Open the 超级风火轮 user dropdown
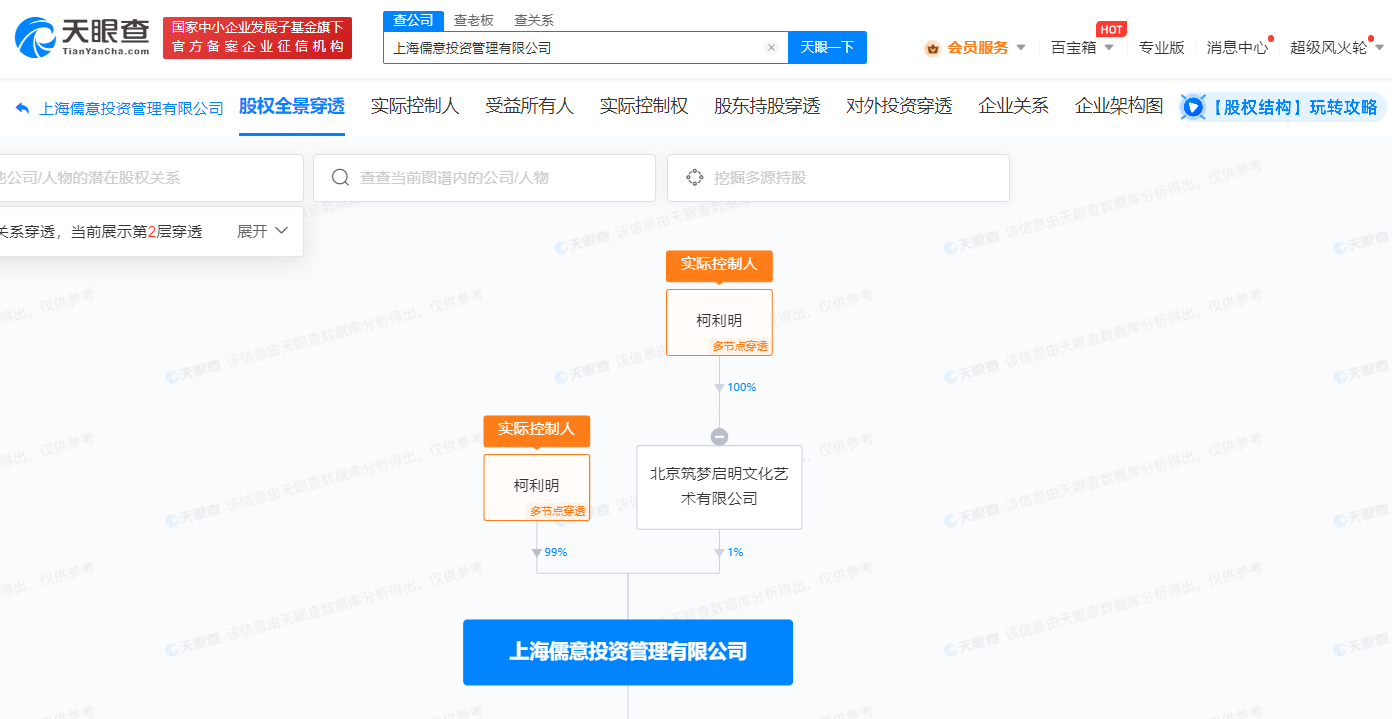Screen dimensions: 1392x719 [x=1336, y=47]
